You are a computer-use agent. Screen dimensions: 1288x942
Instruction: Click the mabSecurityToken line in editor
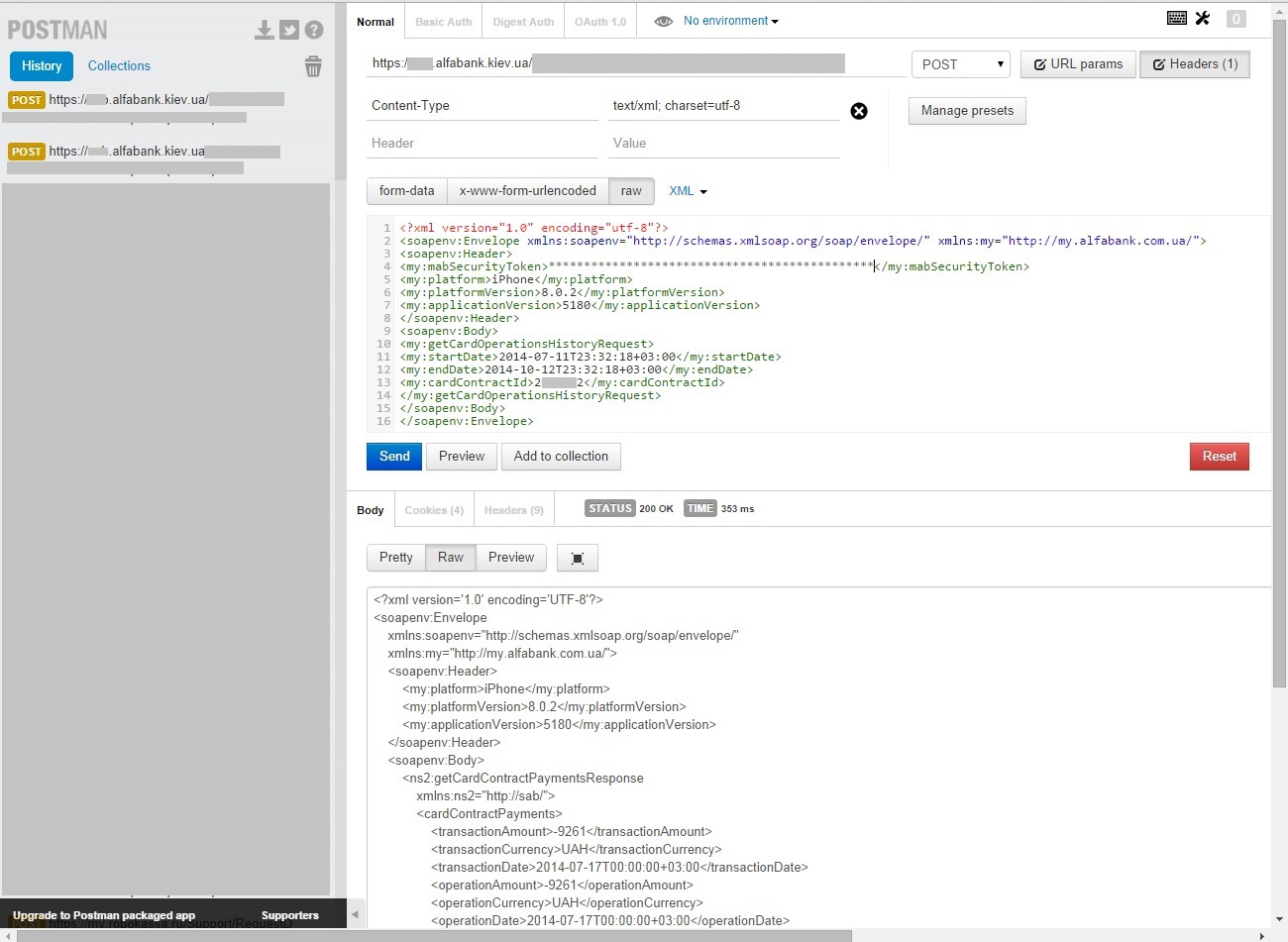[714, 266]
